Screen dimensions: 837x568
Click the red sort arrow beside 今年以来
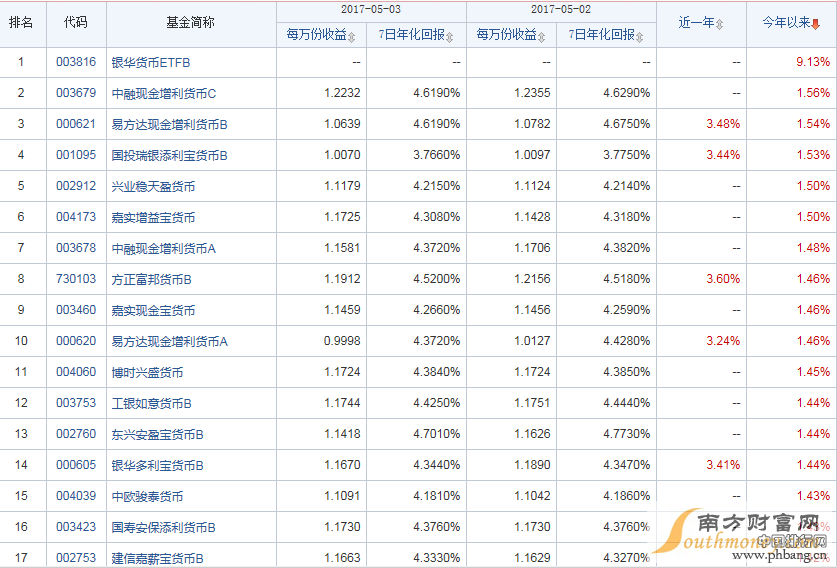click(815, 24)
